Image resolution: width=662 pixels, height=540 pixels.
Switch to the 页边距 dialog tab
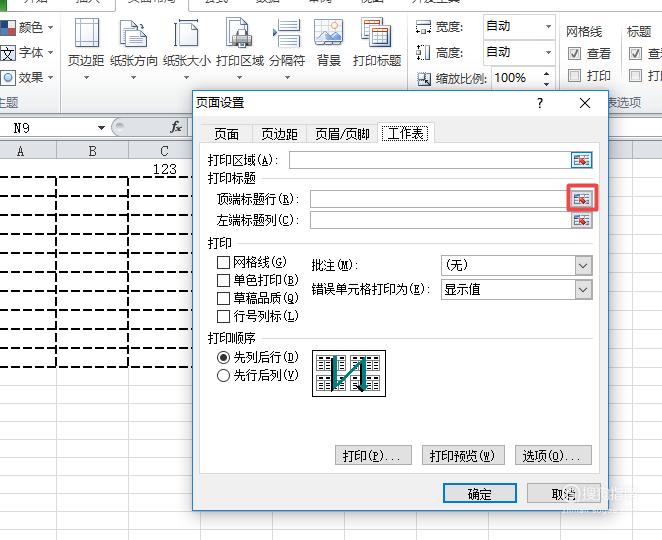[x=279, y=134]
